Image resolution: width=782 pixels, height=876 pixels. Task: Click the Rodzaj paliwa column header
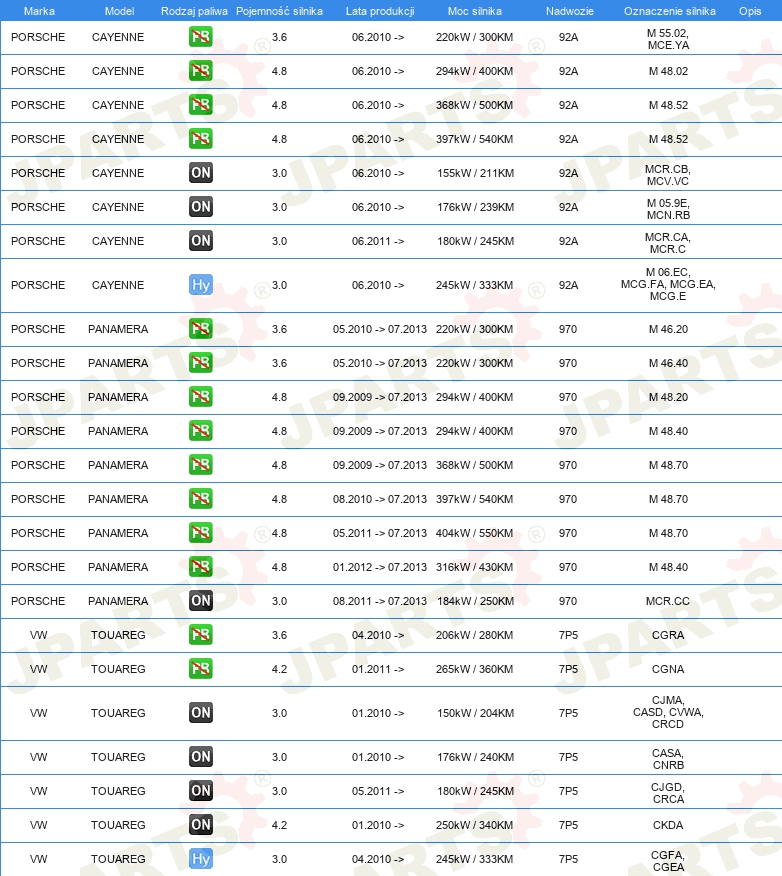(194, 11)
